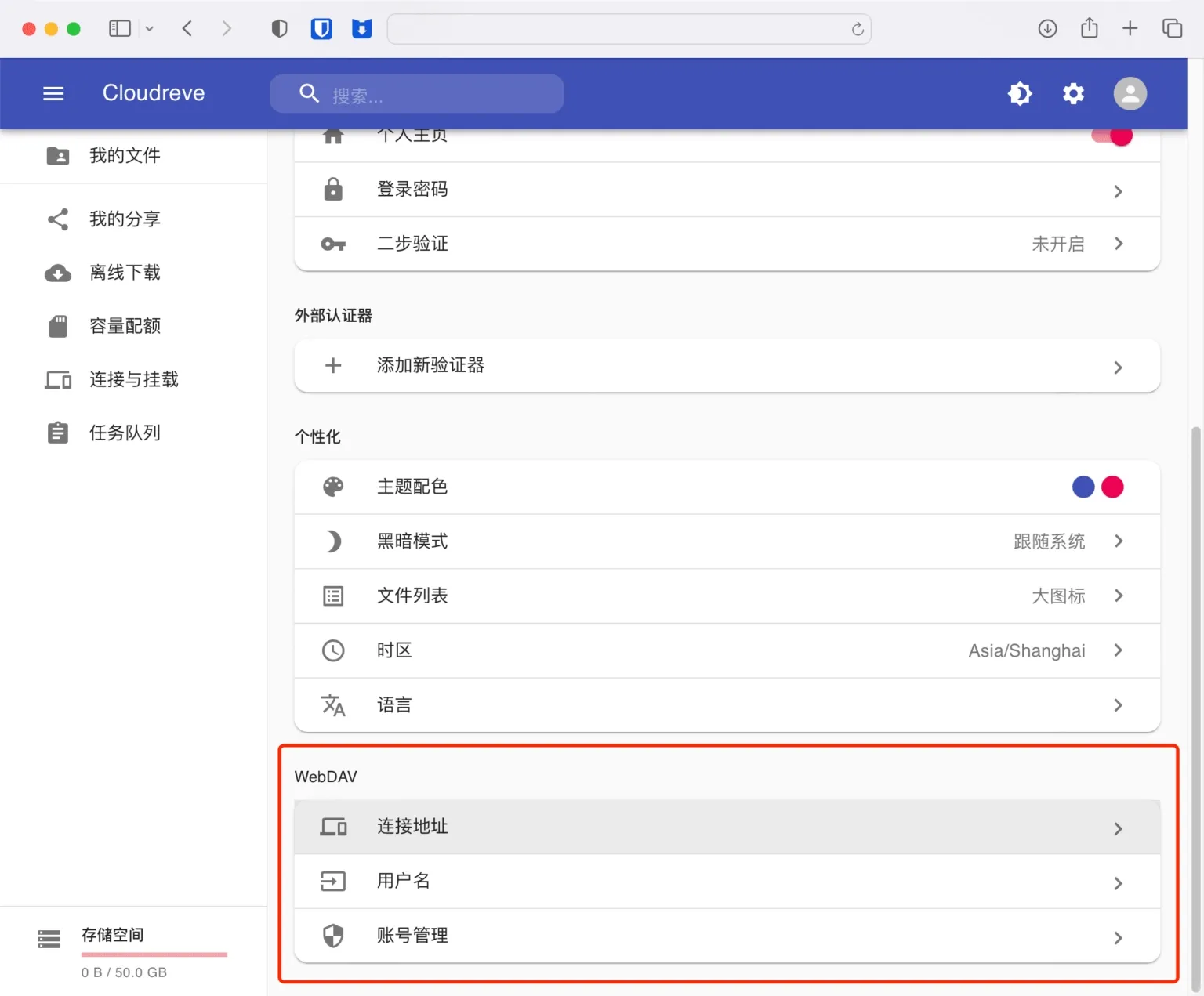1204x996 pixels.
Task: Expand the 语言 chevron
Action: pyautogui.click(x=1119, y=706)
